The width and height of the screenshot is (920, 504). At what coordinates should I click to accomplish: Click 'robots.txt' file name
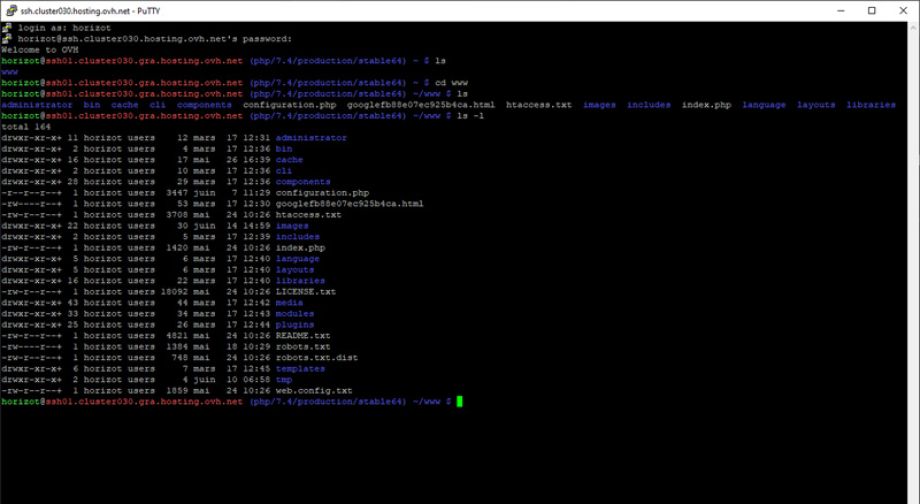click(x=303, y=347)
